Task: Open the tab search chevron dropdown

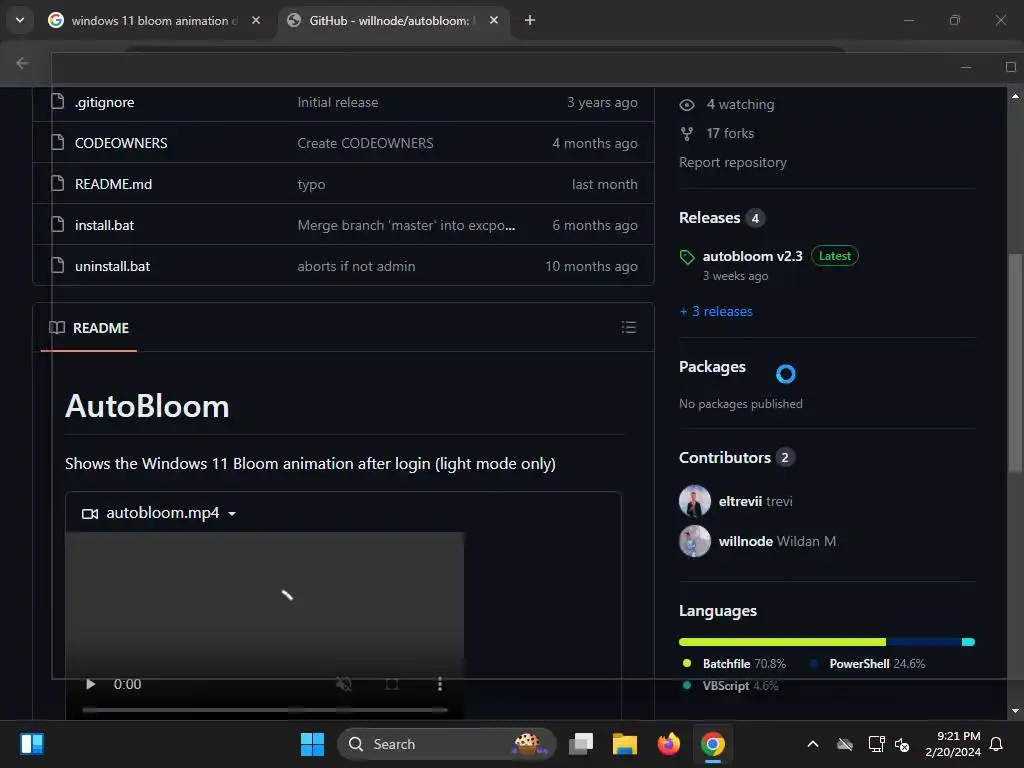Action: pos(20,20)
